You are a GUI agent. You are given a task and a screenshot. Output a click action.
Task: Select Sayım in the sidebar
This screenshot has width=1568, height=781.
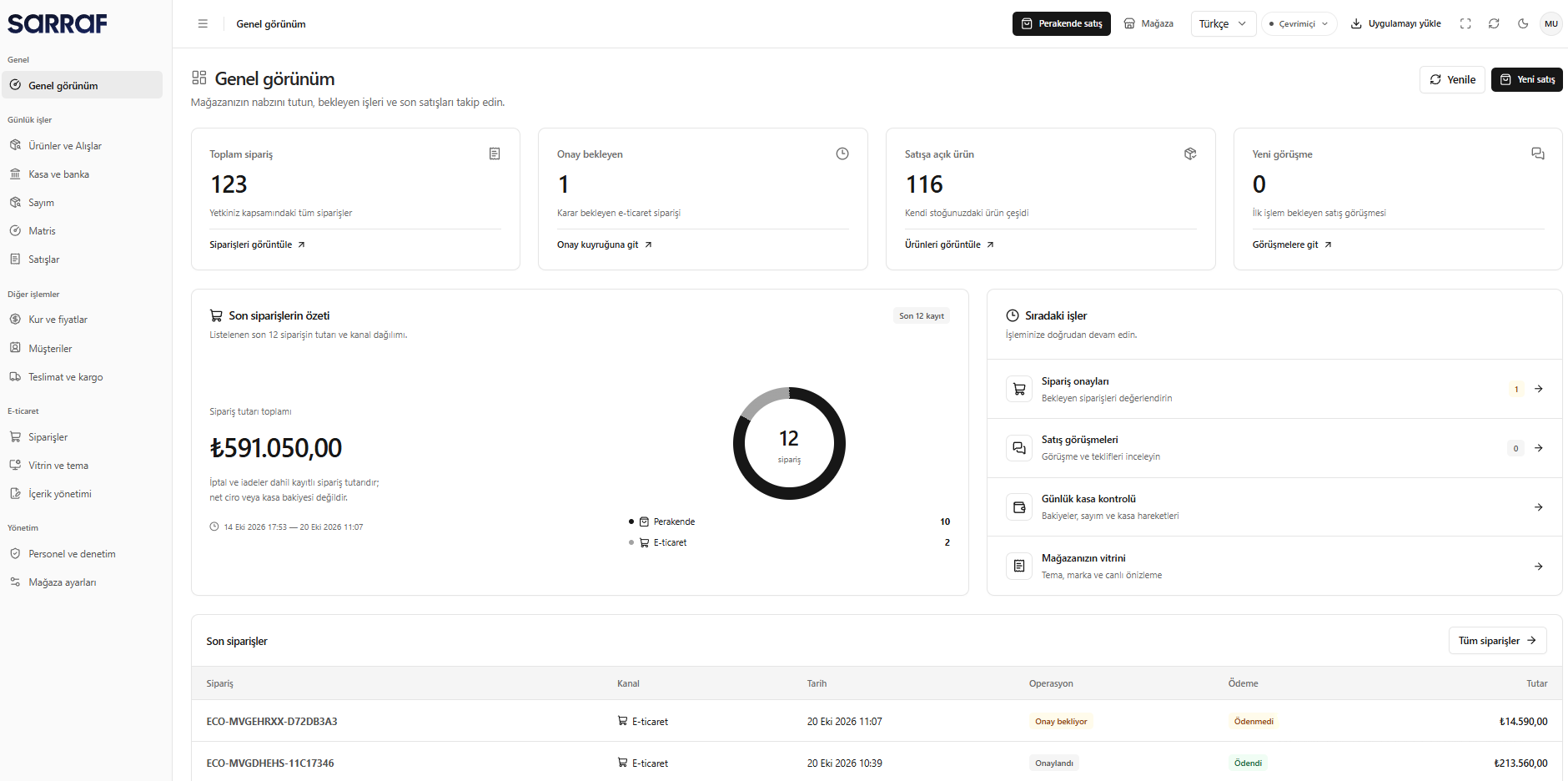click(83, 202)
